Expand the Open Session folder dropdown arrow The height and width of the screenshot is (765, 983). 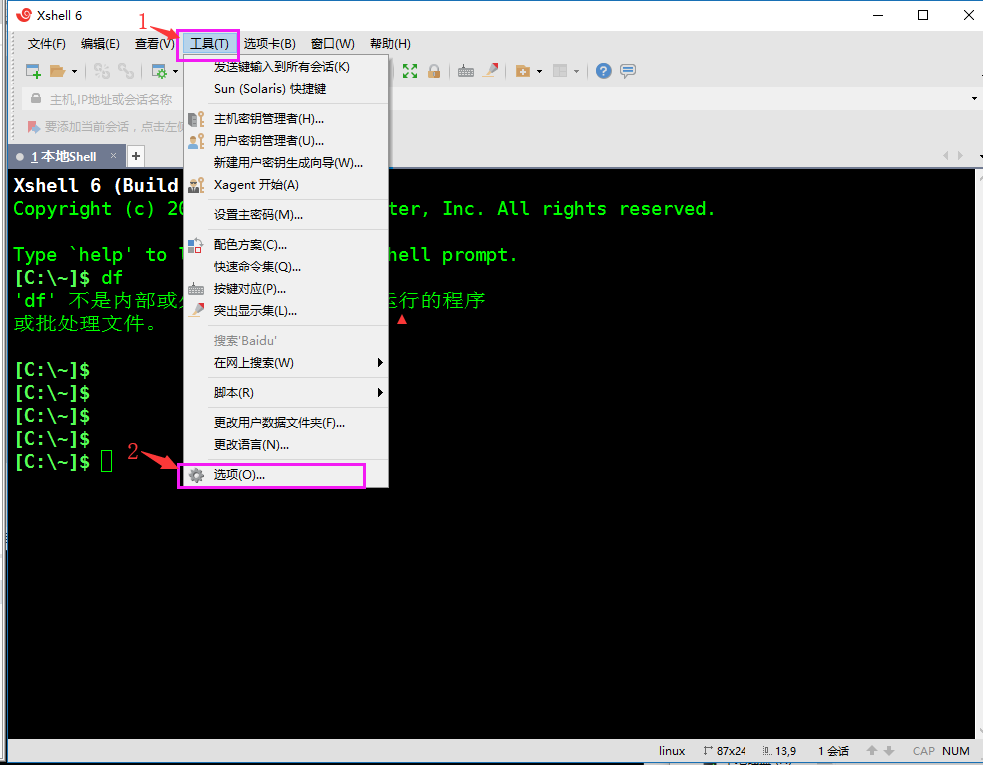pyautogui.click(x=75, y=71)
